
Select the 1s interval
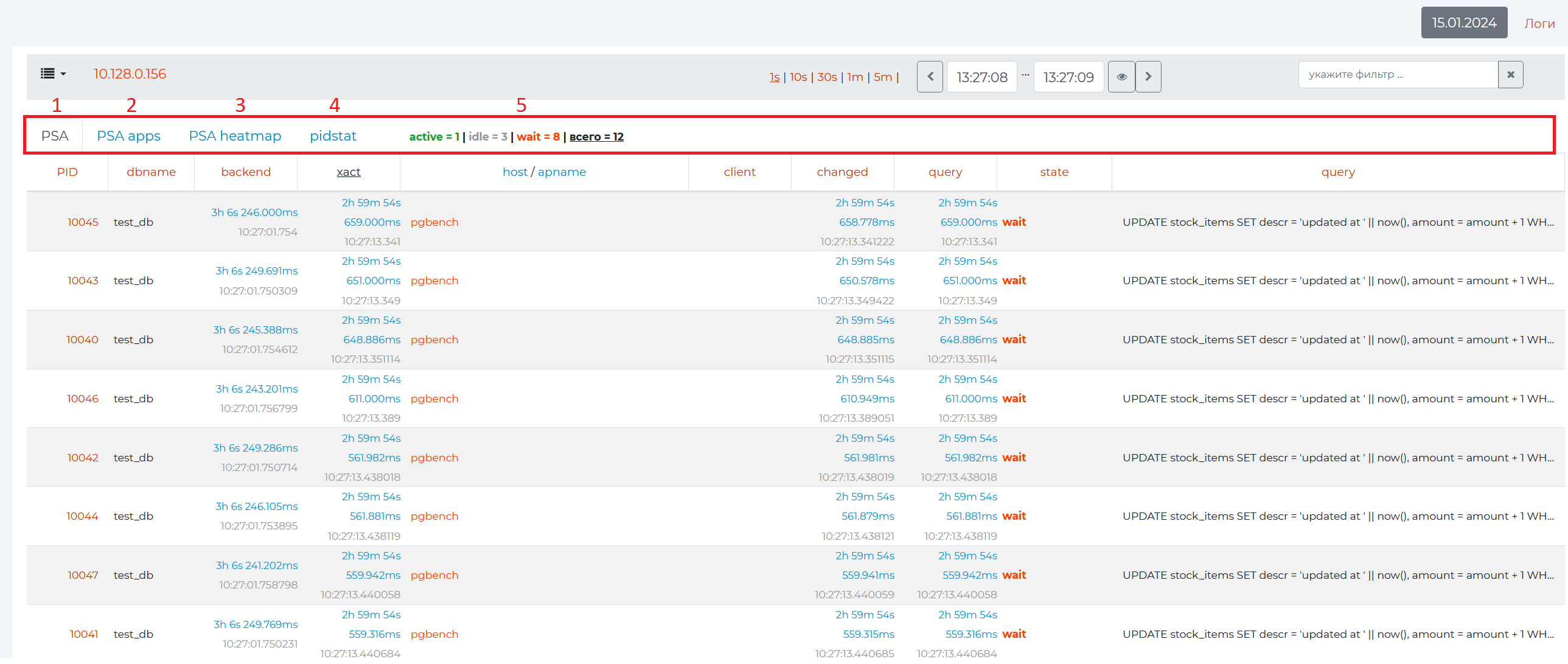(774, 77)
